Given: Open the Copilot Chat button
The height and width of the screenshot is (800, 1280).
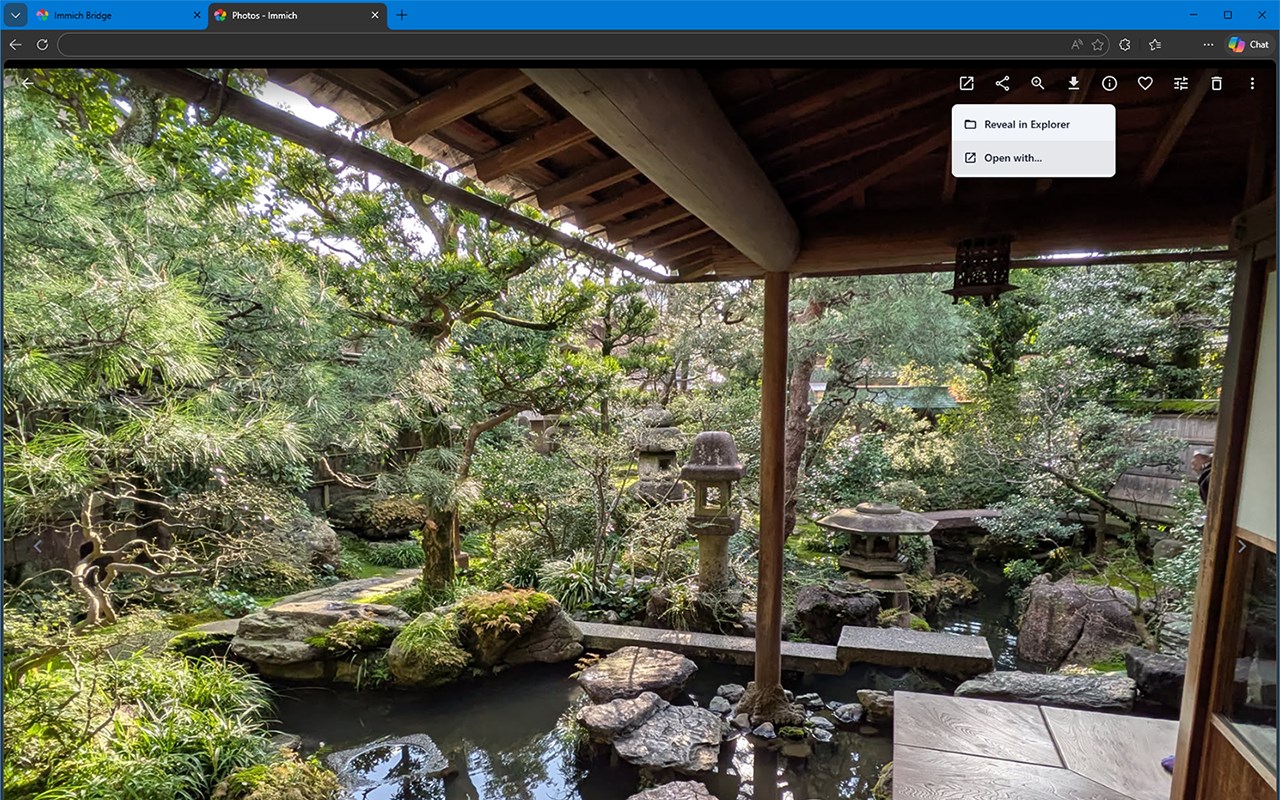Looking at the screenshot, I should 1249,44.
